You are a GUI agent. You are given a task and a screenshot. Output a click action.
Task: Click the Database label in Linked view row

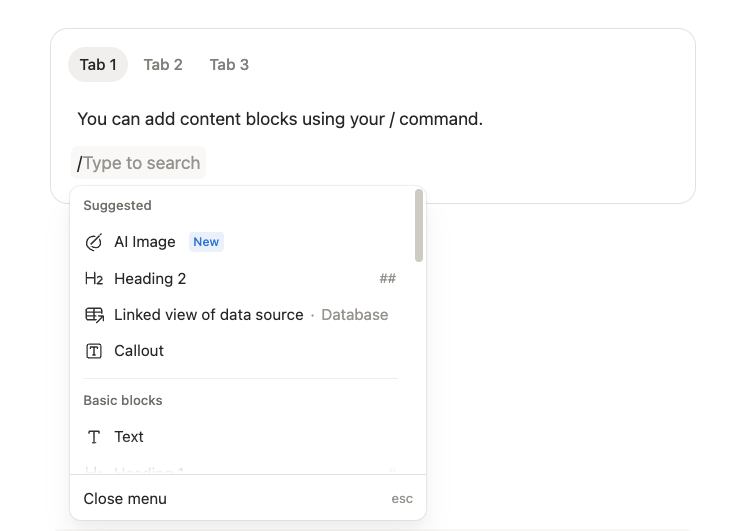coord(354,315)
